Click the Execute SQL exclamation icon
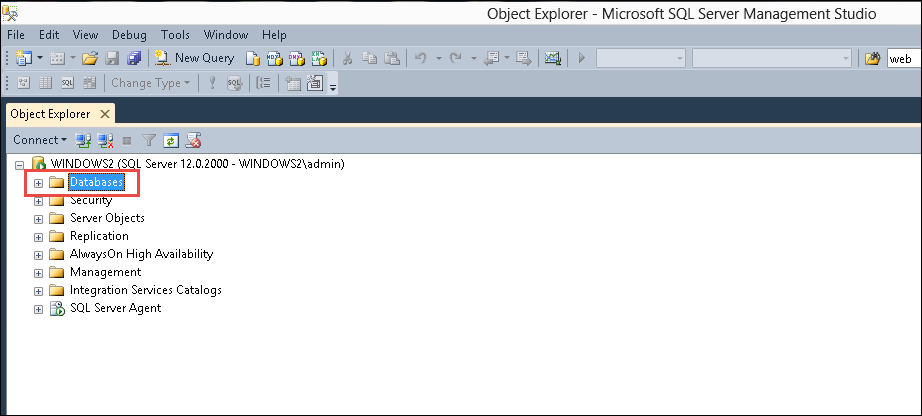Screen dimensions: 922x416 [212, 83]
